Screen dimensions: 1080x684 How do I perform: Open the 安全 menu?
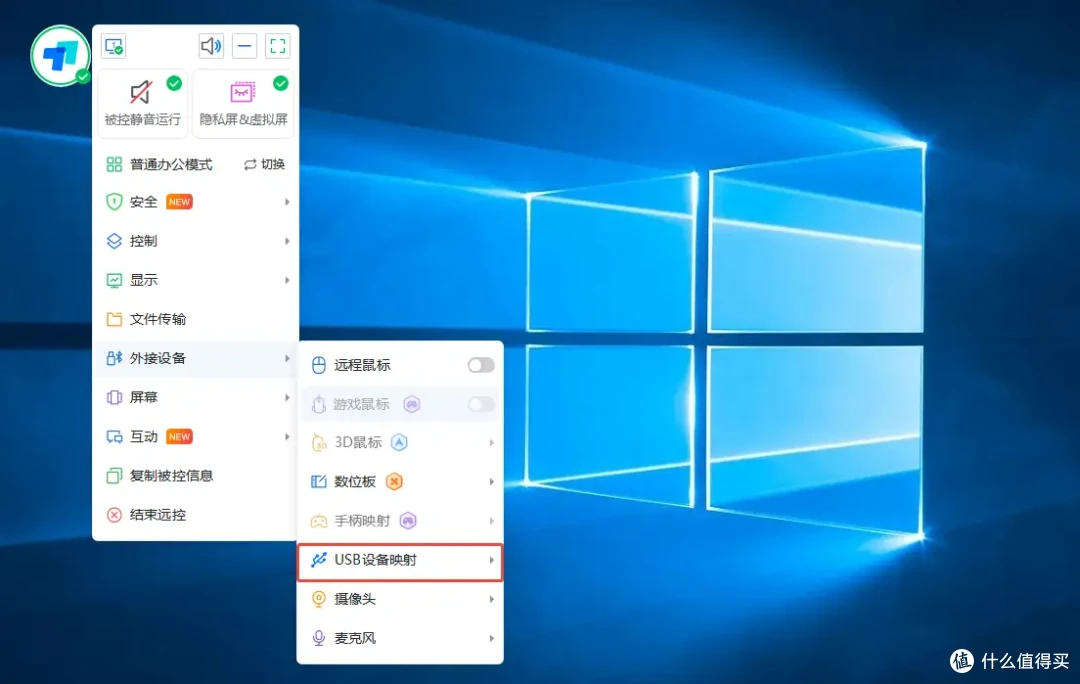pos(196,202)
